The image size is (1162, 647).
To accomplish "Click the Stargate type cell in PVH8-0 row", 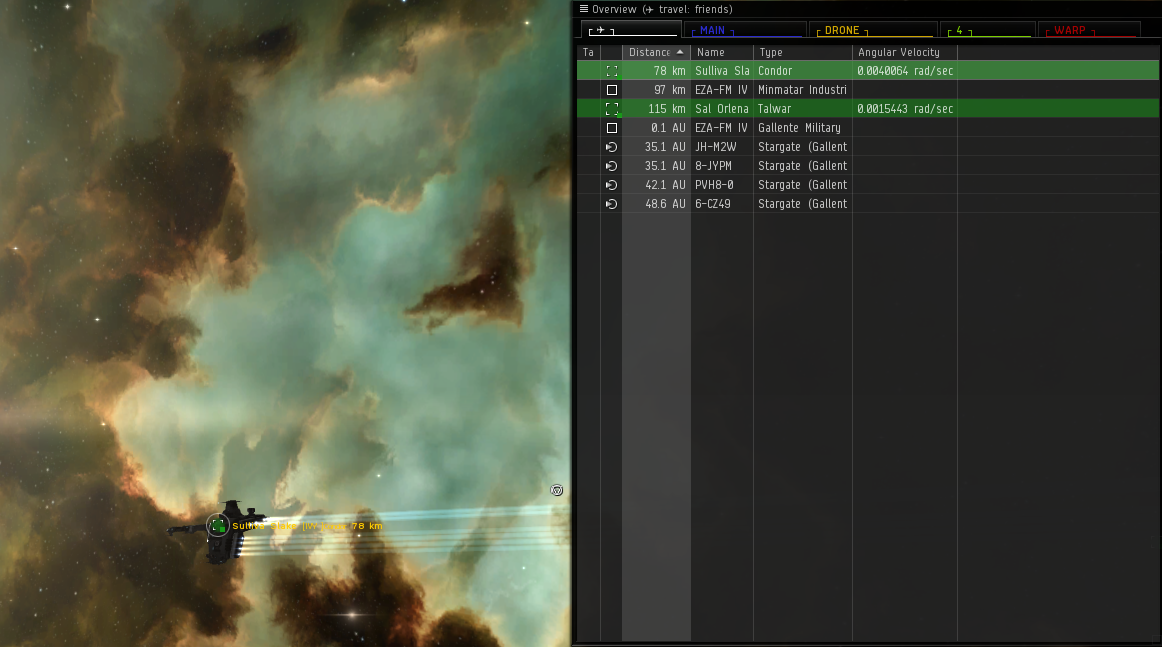I will coord(802,185).
